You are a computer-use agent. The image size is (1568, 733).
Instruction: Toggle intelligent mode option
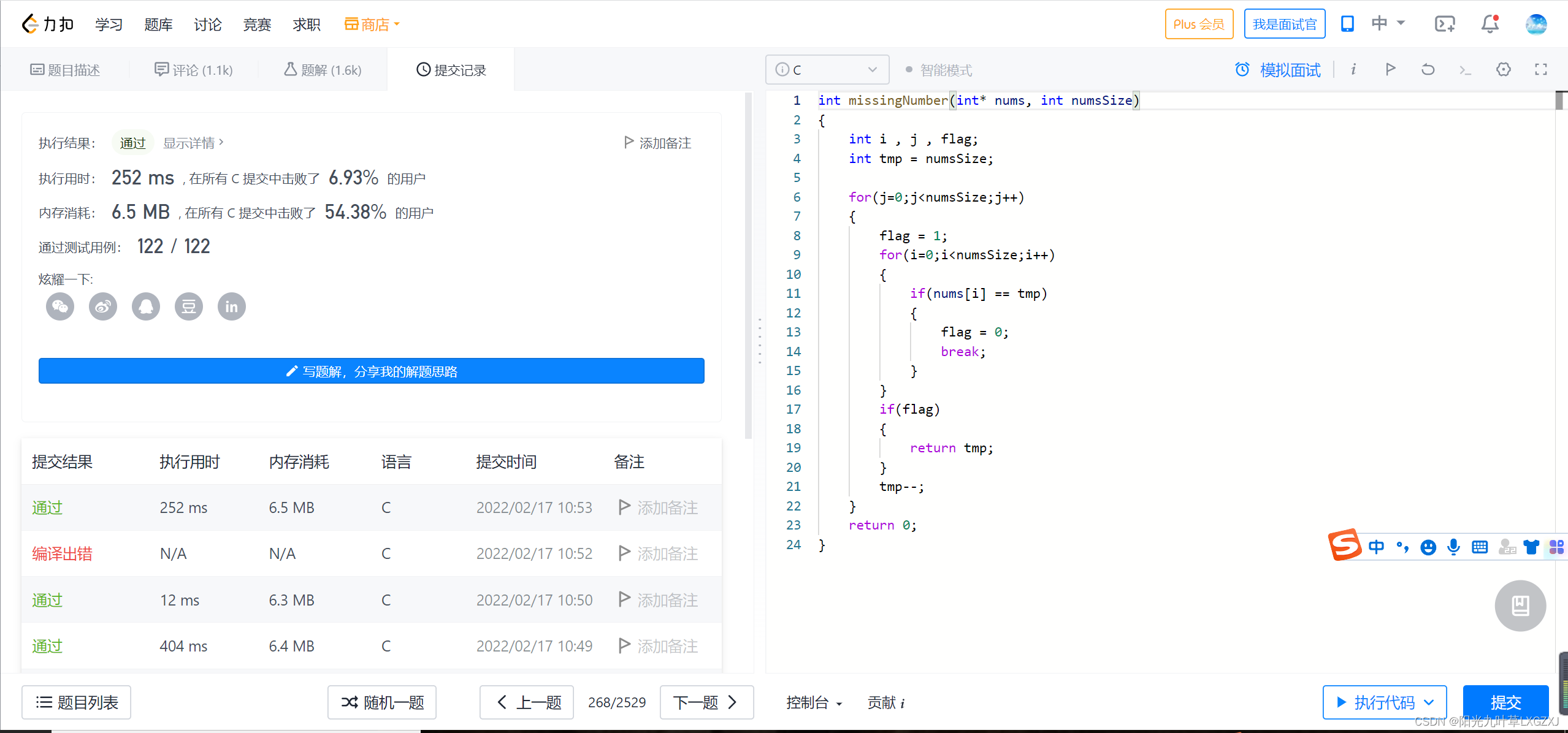pos(906,69)
